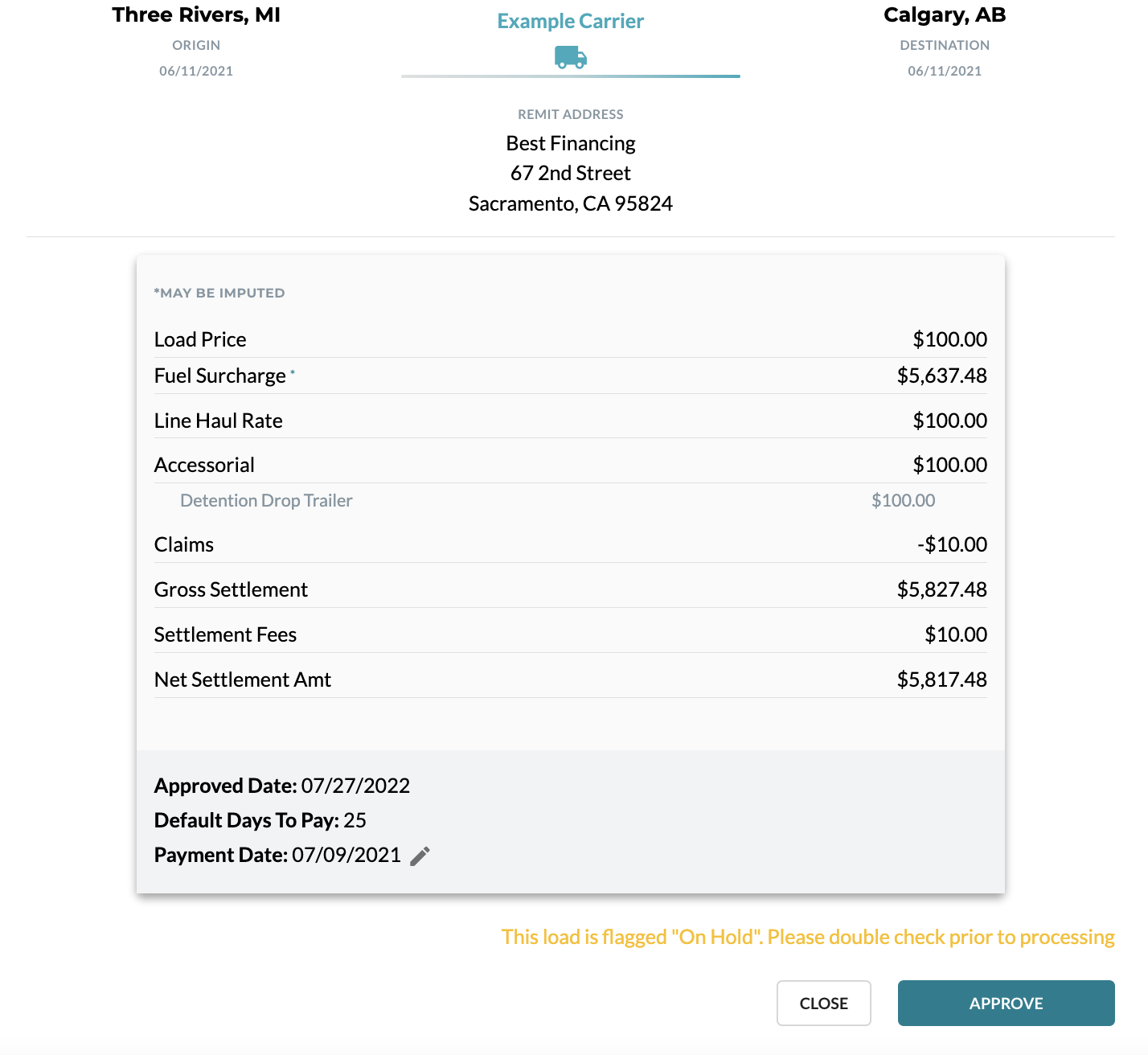Click the Detention Drop Trailer sub-item

265,500
